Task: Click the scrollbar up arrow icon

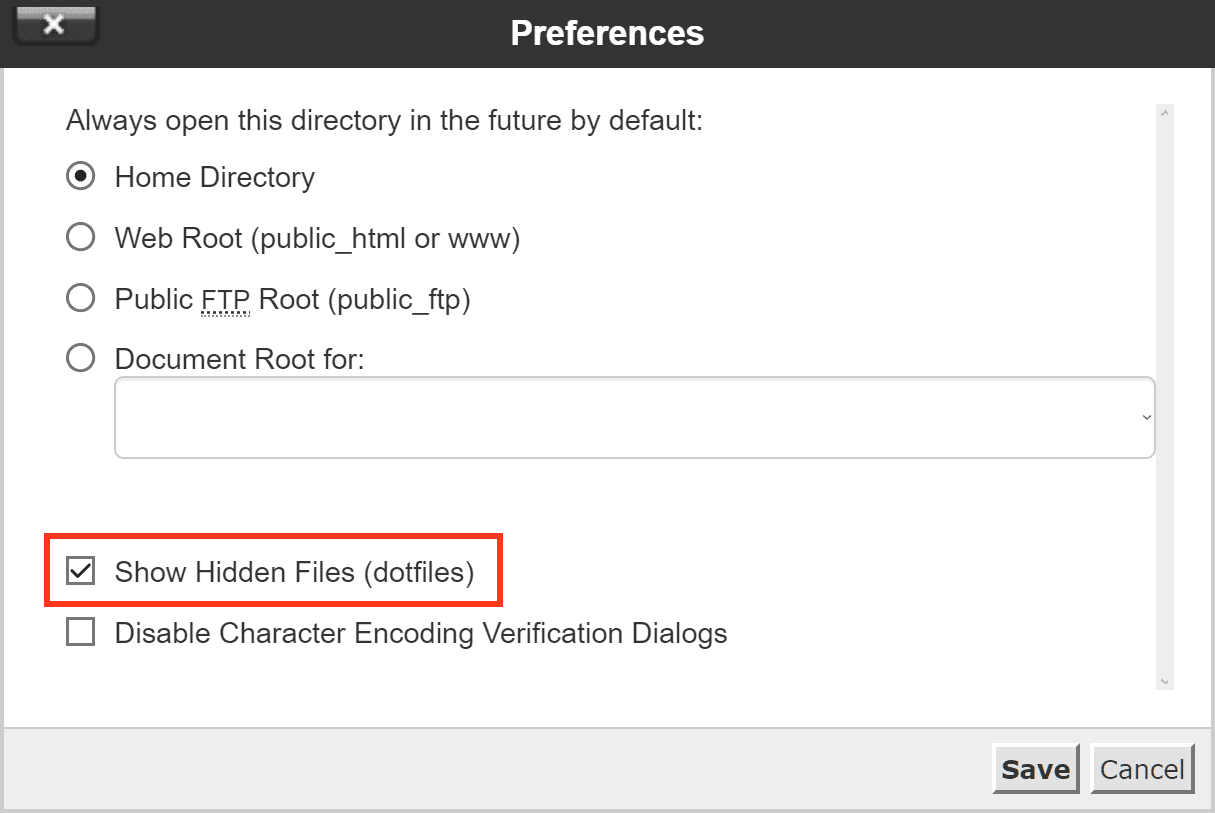Action: (x=1165, y=113)
